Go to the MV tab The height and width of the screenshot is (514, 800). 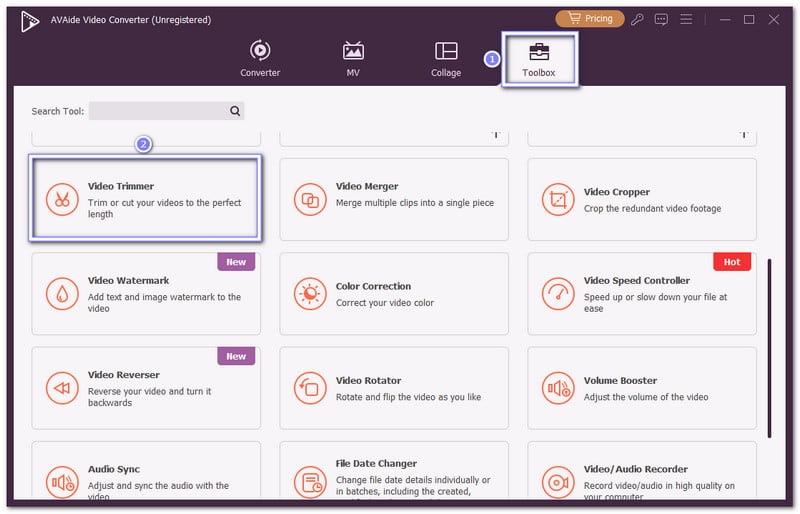[353, 58]
